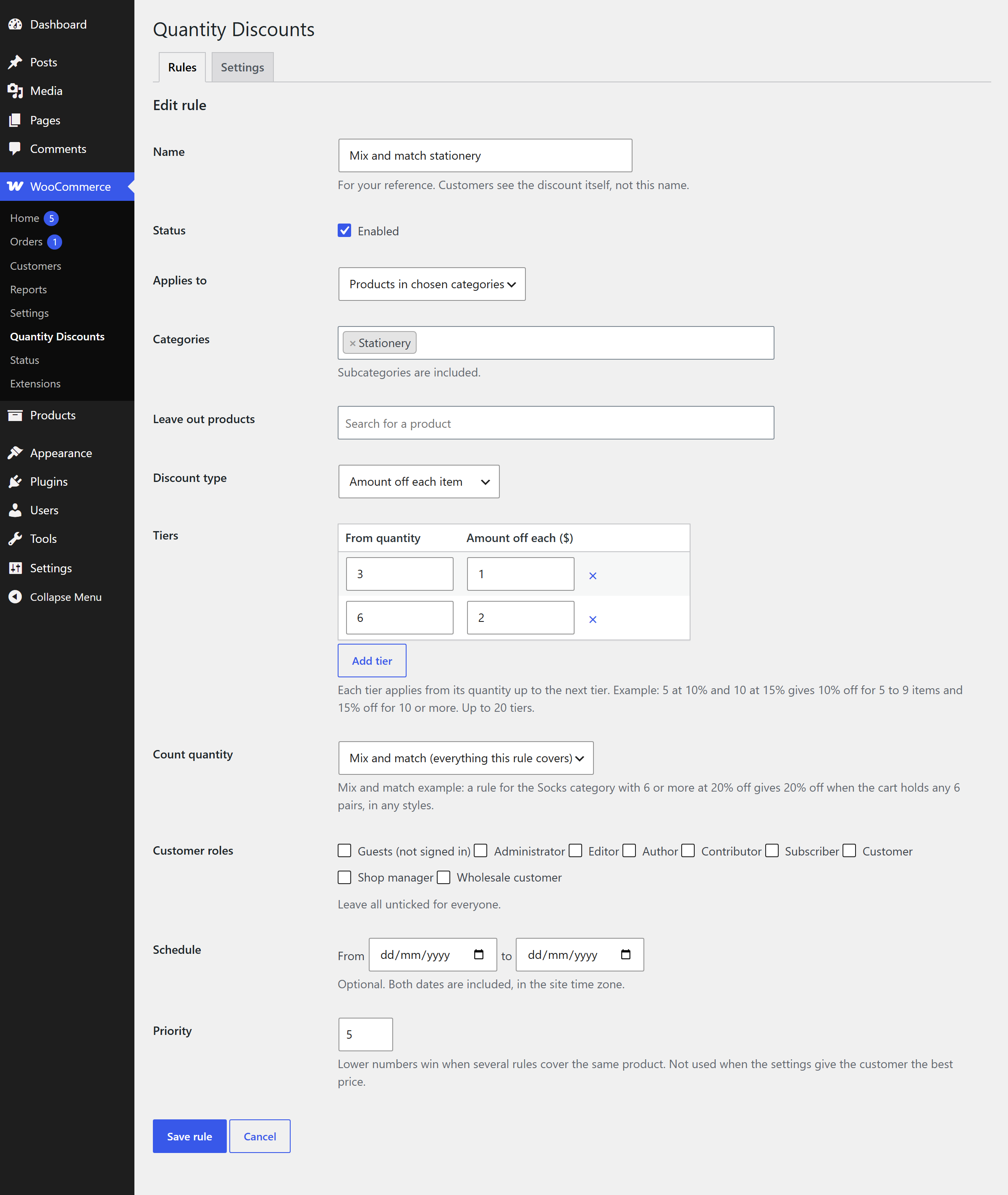Select the Rules tab
Screen dimensions: 1008x1195
click(x=182, y=67)
